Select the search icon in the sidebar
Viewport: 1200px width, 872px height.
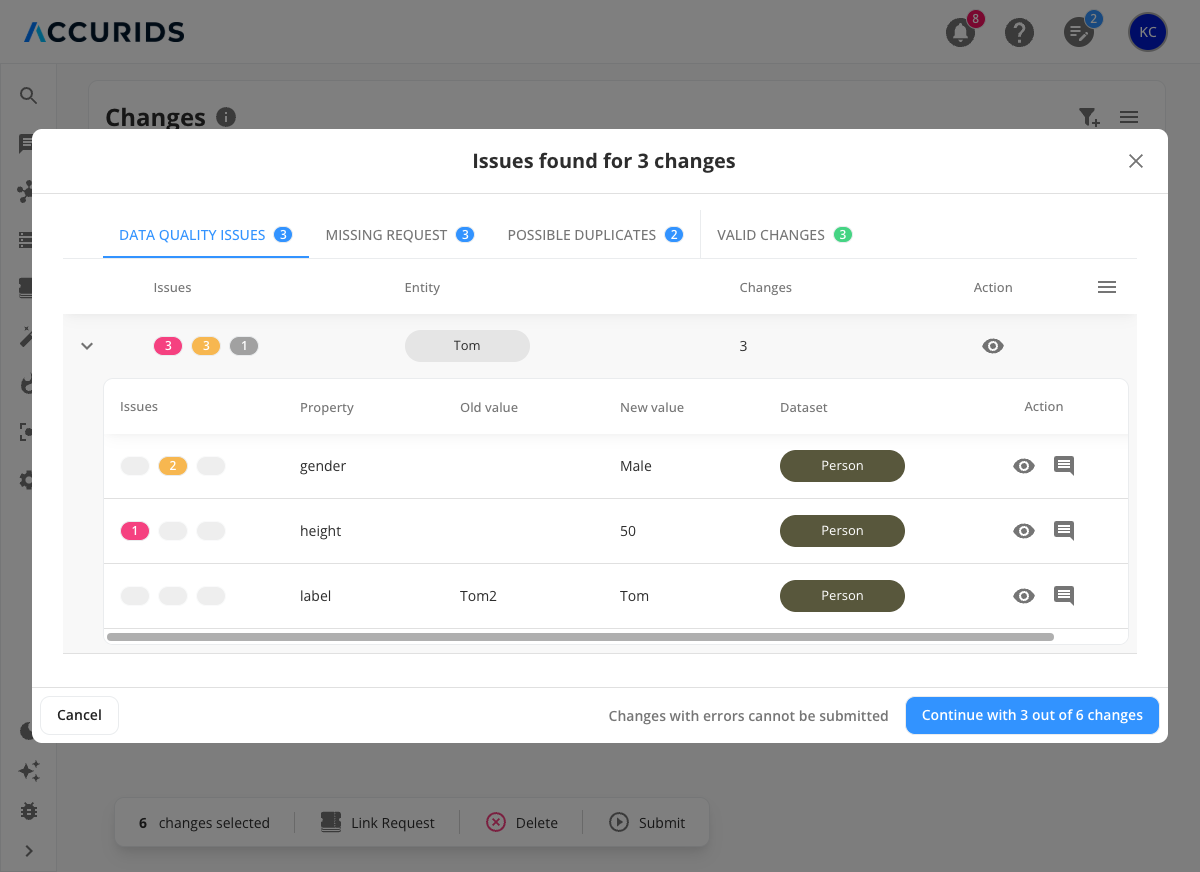tap(28, 95)
